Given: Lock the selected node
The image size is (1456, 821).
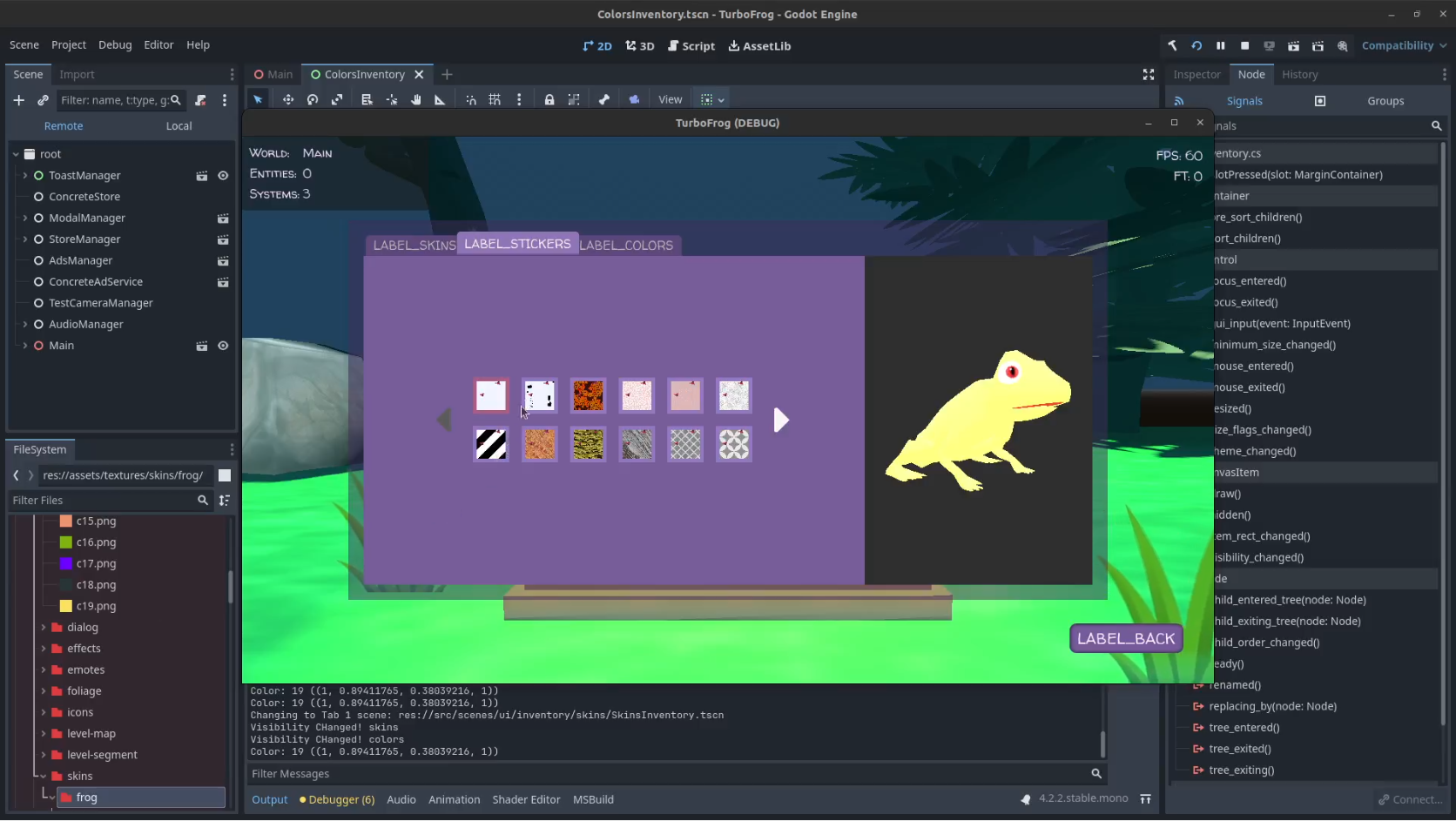Looking at the screenshot, I should pos(549,100).
